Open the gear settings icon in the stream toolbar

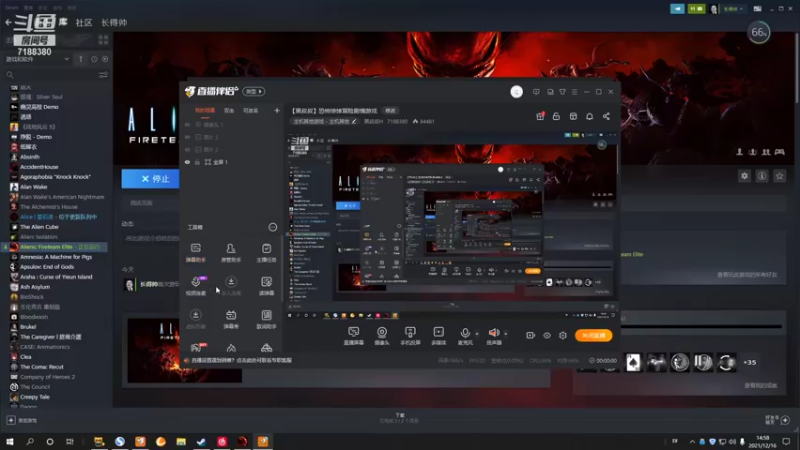[x=563, y=335]
